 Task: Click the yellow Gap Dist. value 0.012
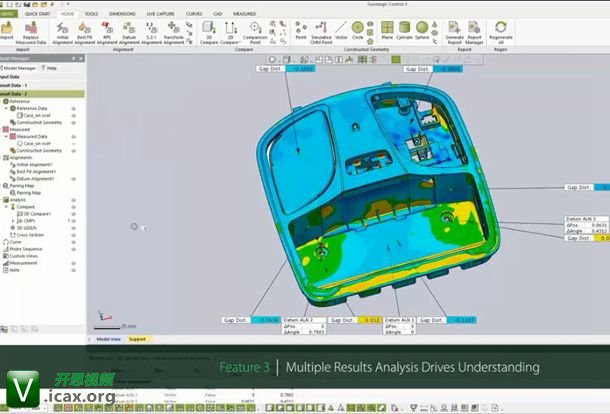point(368,320)
